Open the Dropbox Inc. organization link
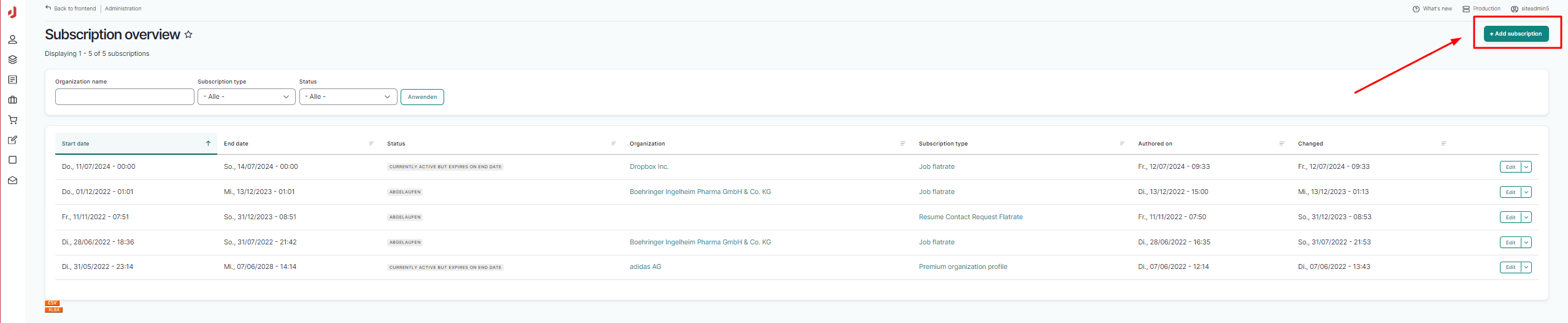This screenshot has width=1568, height=323. [648, 167]
